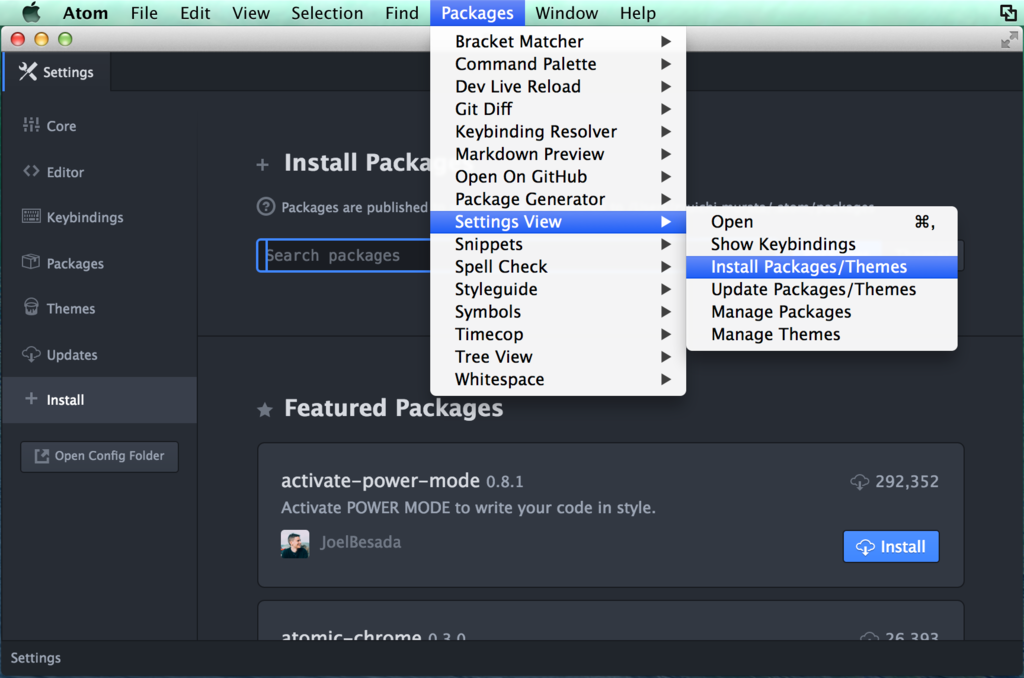Choose Manage Themes in the submenu
The height and width of the screenshot is (678, 1024).
822,334
